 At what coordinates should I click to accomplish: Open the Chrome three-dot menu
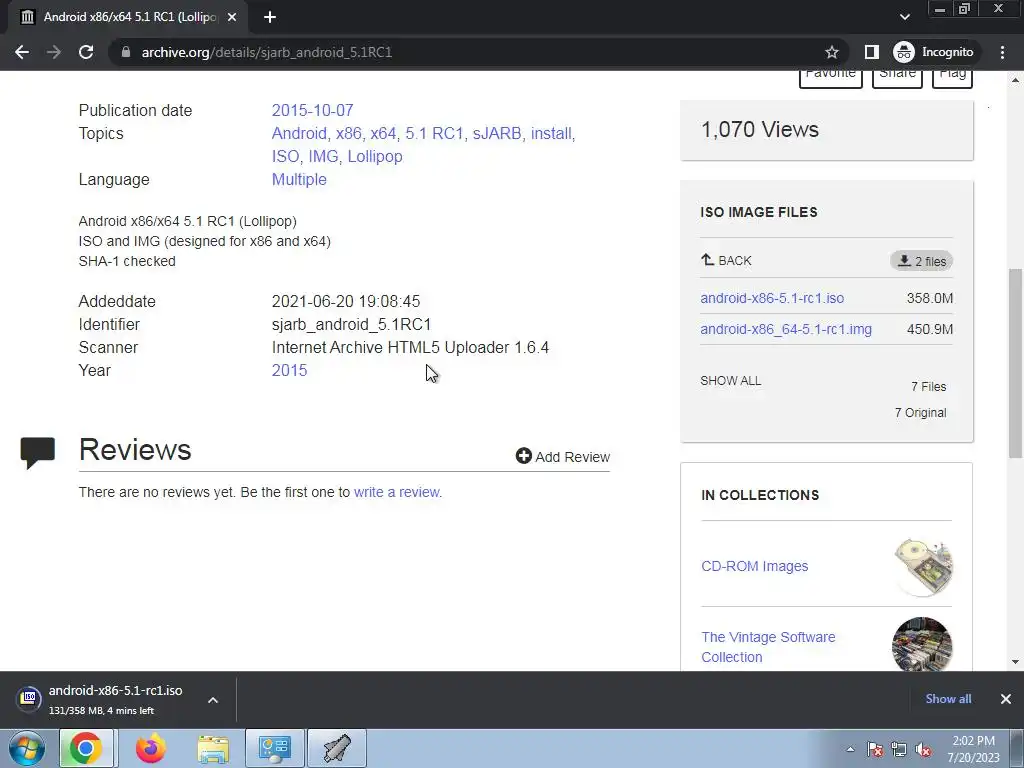(1002, 52)
